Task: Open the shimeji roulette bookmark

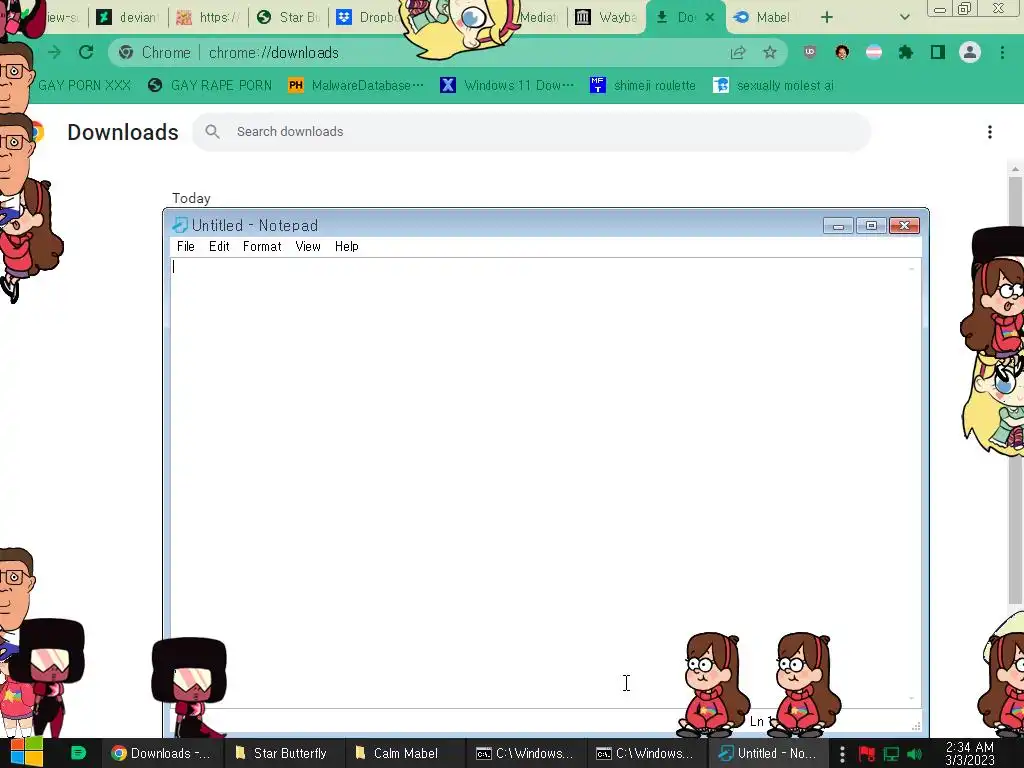Action: tap(643, 86)
